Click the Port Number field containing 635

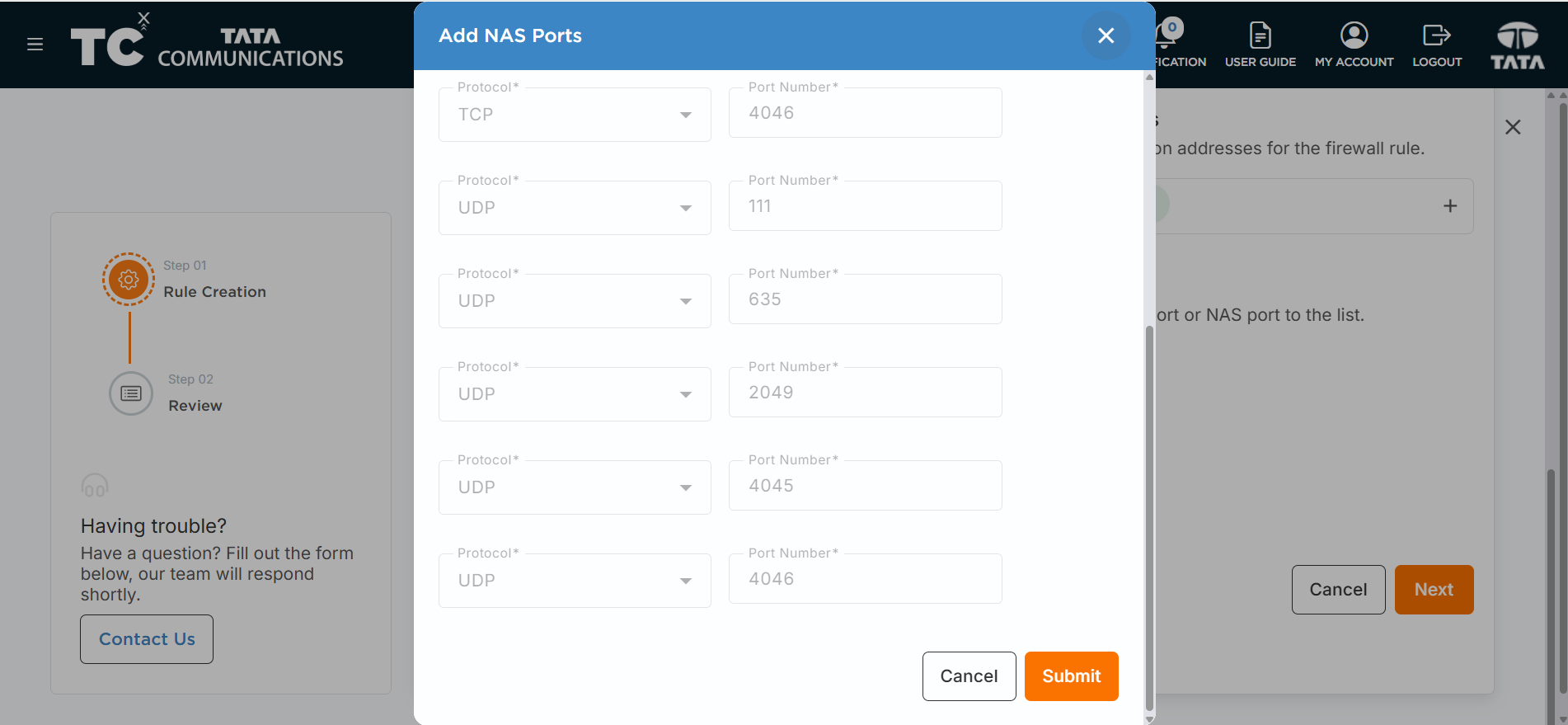(x=866, y=299)
